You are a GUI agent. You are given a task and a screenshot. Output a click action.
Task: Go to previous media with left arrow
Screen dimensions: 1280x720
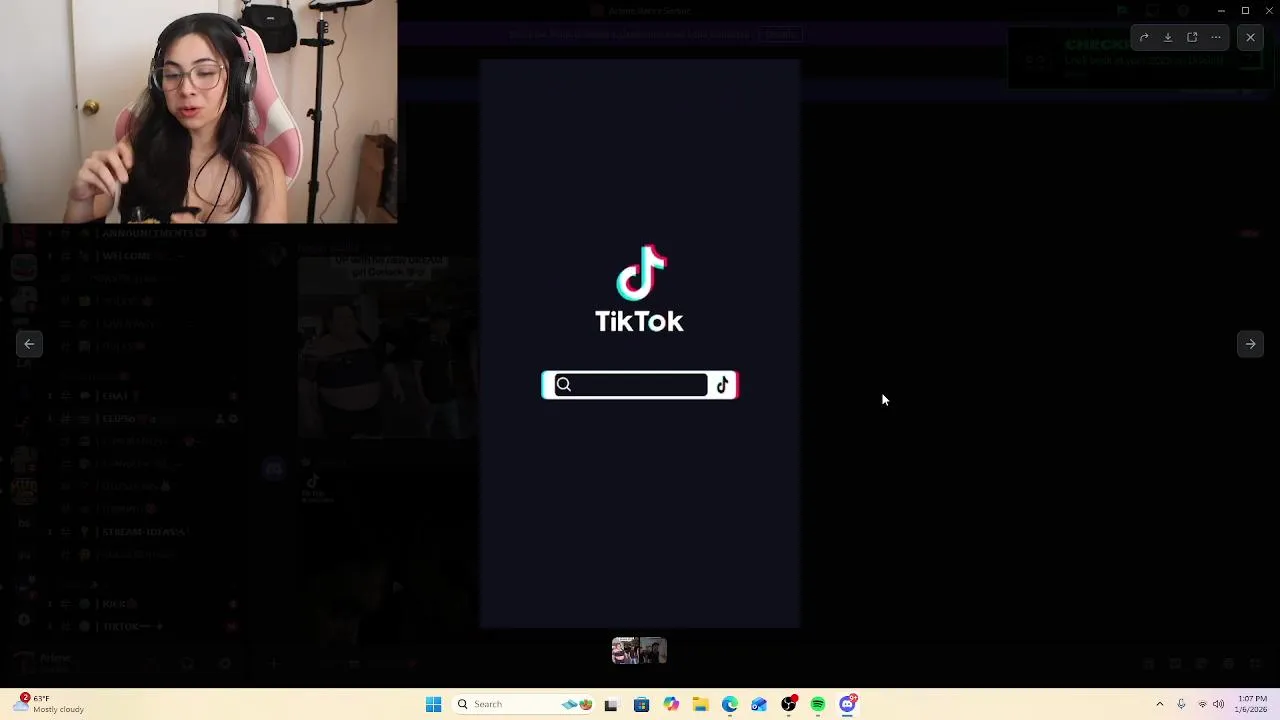pyautogui.click(x=29, y=344)
